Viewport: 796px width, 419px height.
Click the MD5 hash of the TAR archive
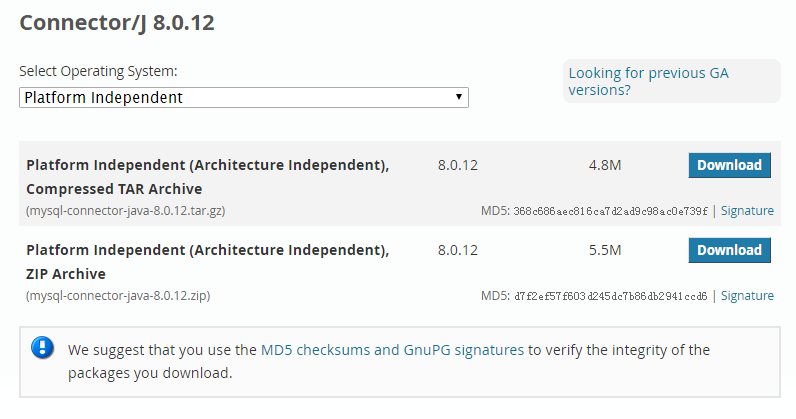[610, 211]
